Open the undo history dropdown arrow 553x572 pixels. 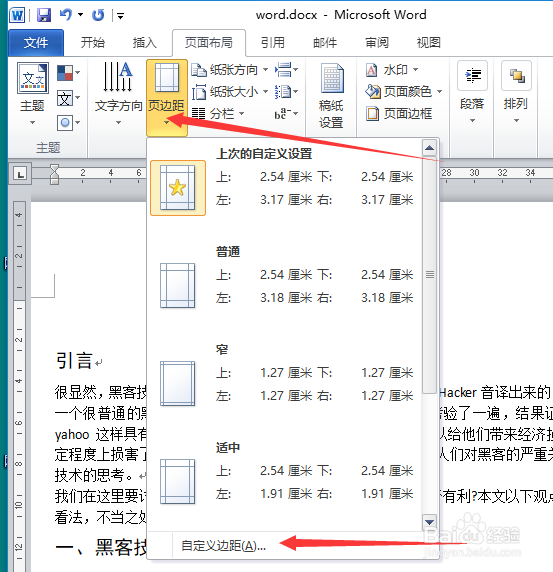point(81,15)
